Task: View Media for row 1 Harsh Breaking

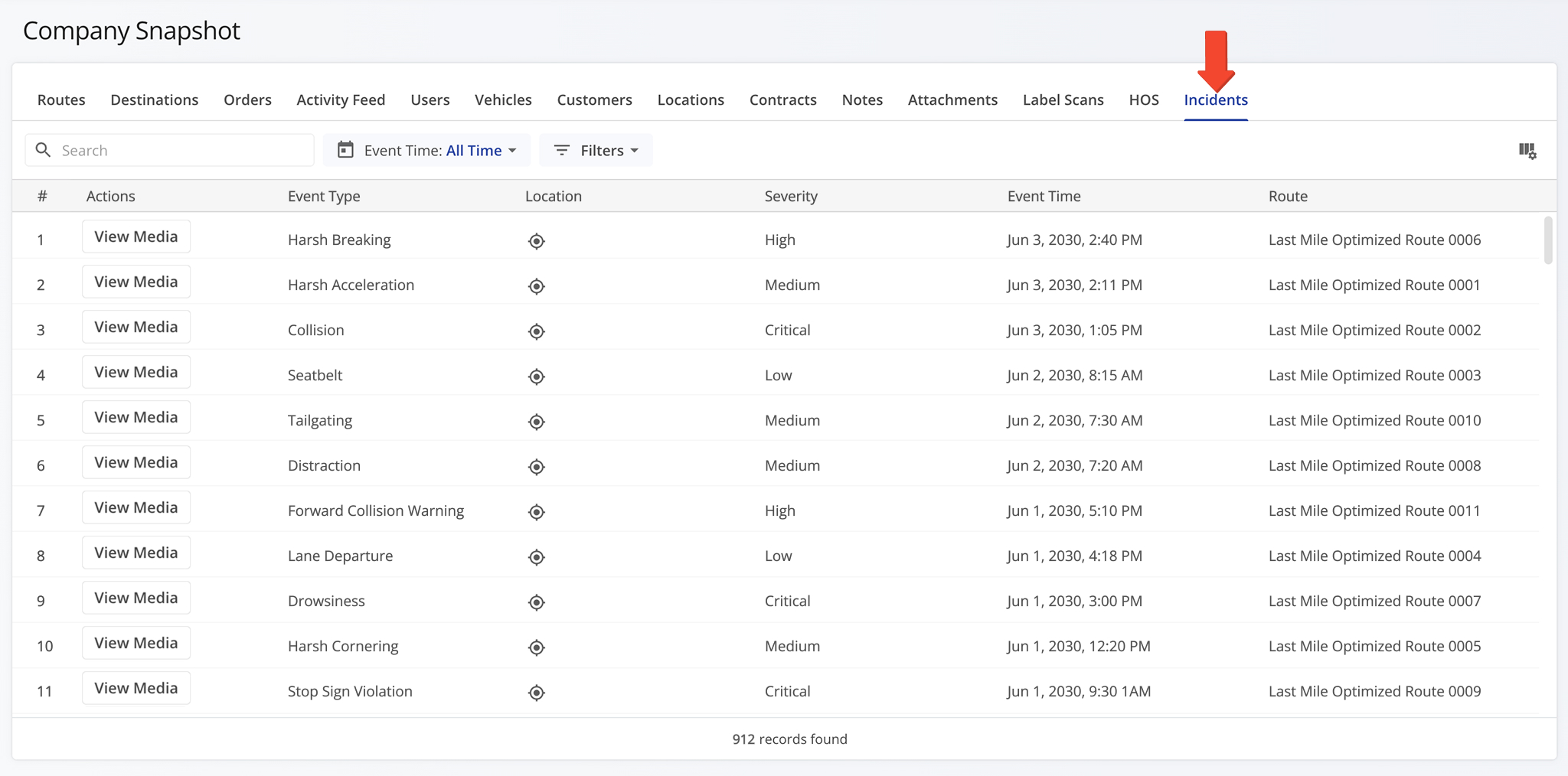Action: pyautogui.click(x=136, y=236)
